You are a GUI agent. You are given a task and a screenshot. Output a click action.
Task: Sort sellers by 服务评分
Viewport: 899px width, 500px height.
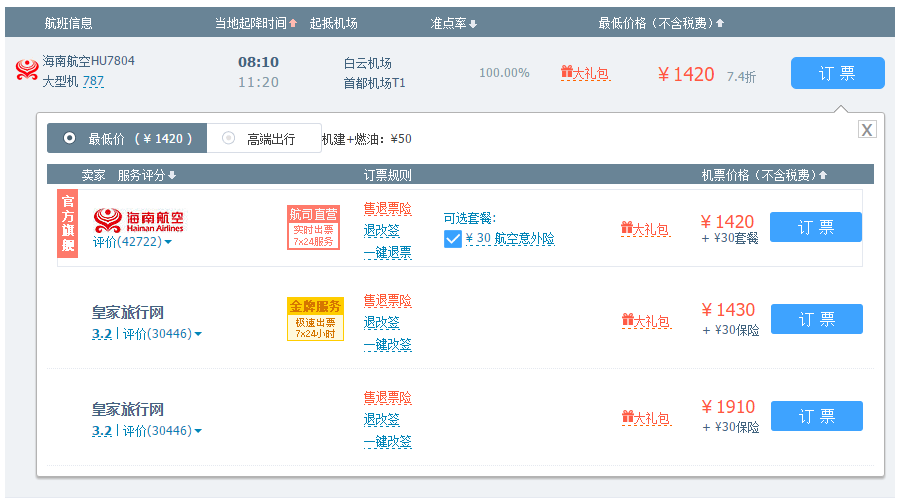coord(147,175)
